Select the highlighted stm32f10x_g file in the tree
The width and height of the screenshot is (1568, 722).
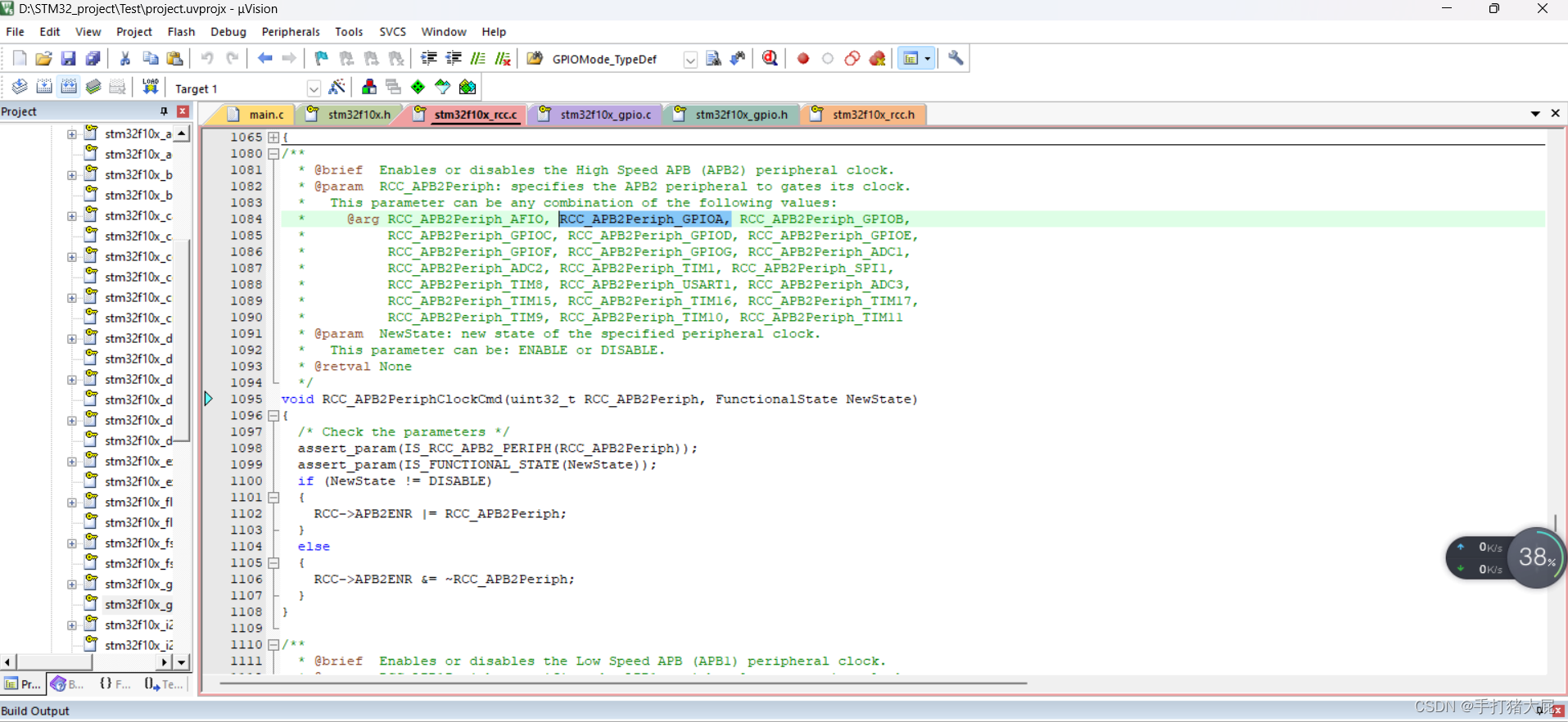138,604
